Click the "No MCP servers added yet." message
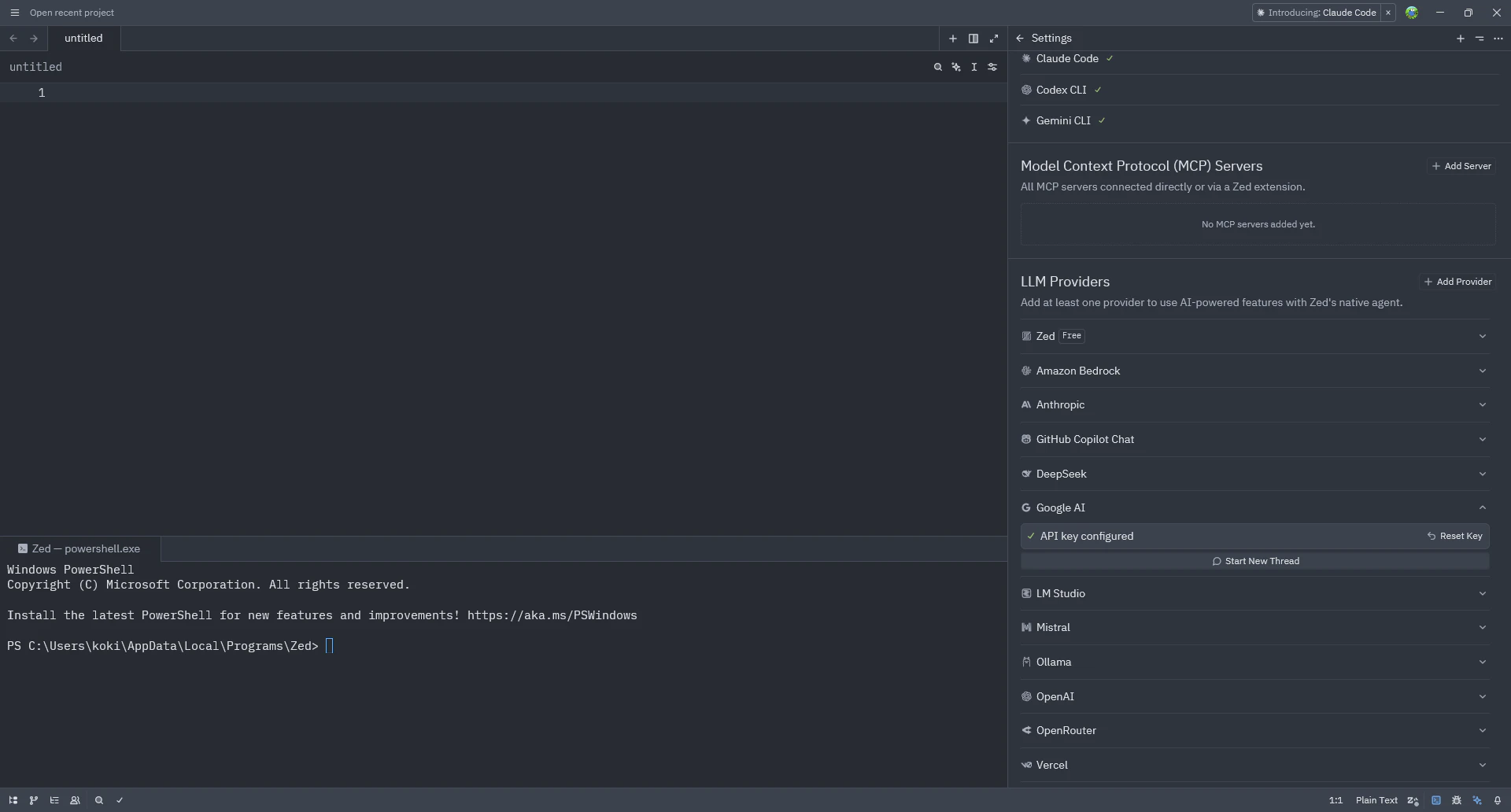The height and width of the screenshot is (812, 1511). point(1258,224)
